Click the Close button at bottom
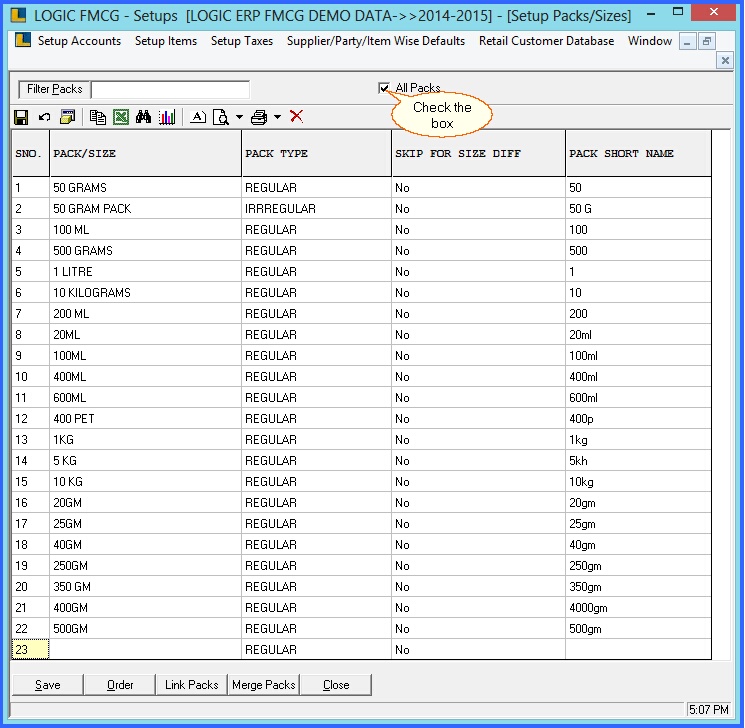The width and height of the screenshot is (745, 728). (x=336, y=685)
